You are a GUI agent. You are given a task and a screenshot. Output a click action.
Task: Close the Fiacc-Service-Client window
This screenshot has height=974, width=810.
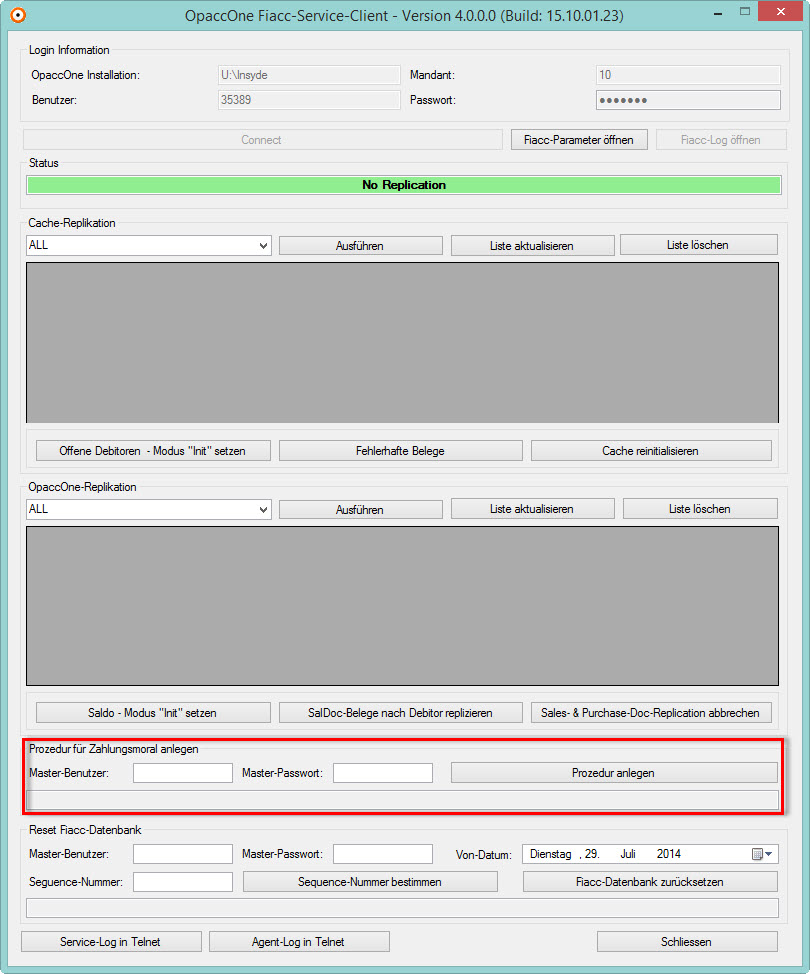781,11
